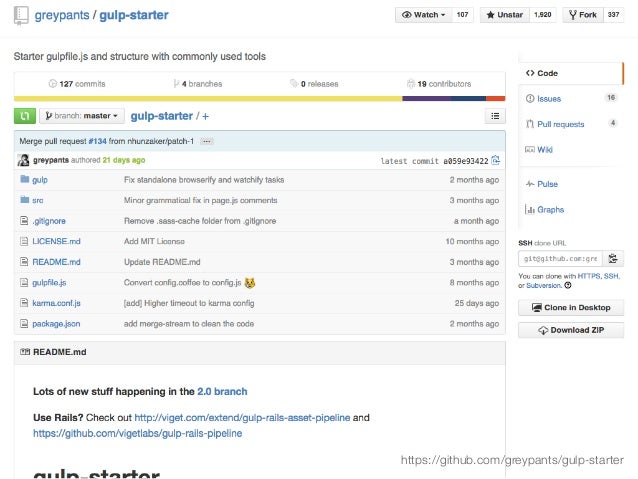Screen dimensions: 638x479
Task: Open latest commit a059e93422
Action: [x=466, y=161]
